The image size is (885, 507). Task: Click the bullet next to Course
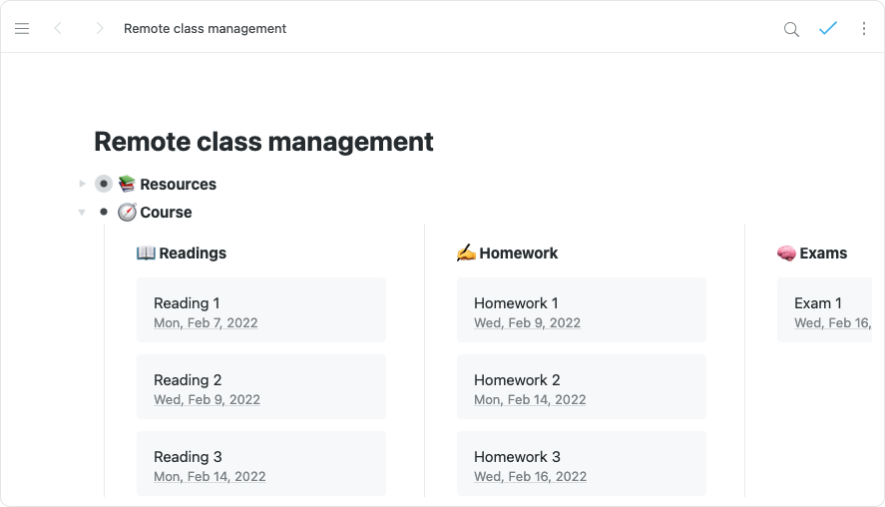tap(103, 212)
